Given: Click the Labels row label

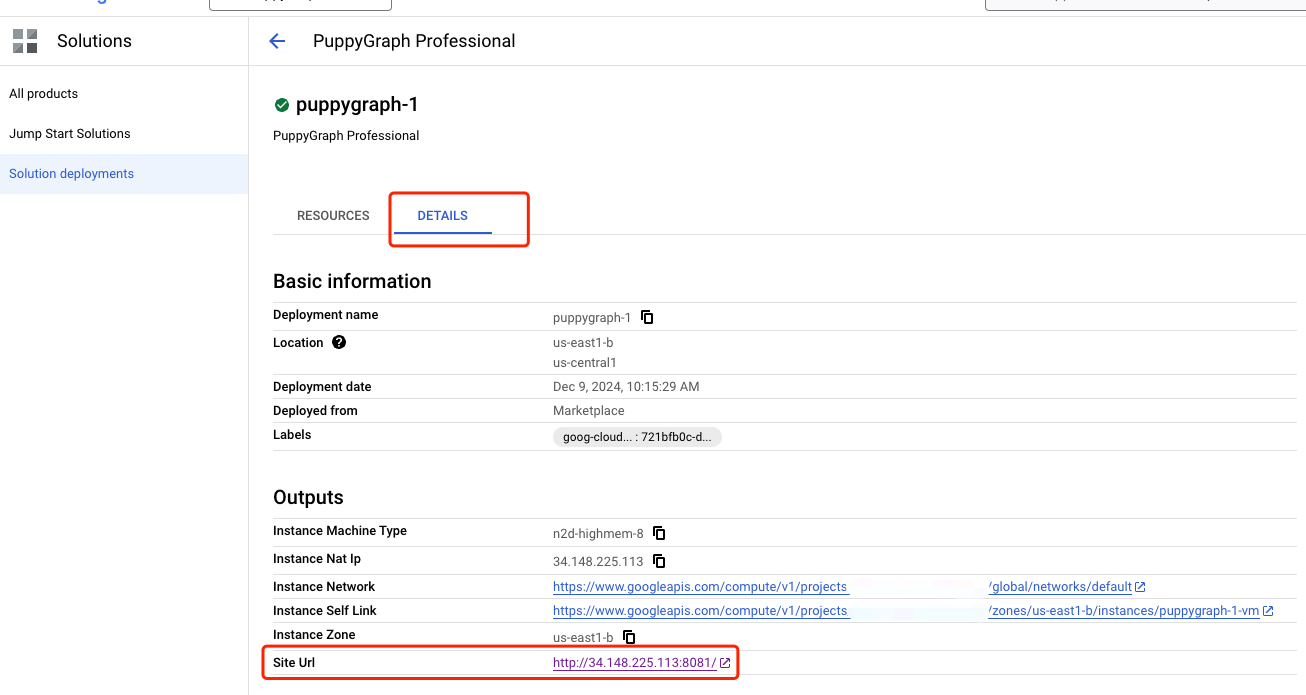Looking at the screenshot, I should point(292,435).
